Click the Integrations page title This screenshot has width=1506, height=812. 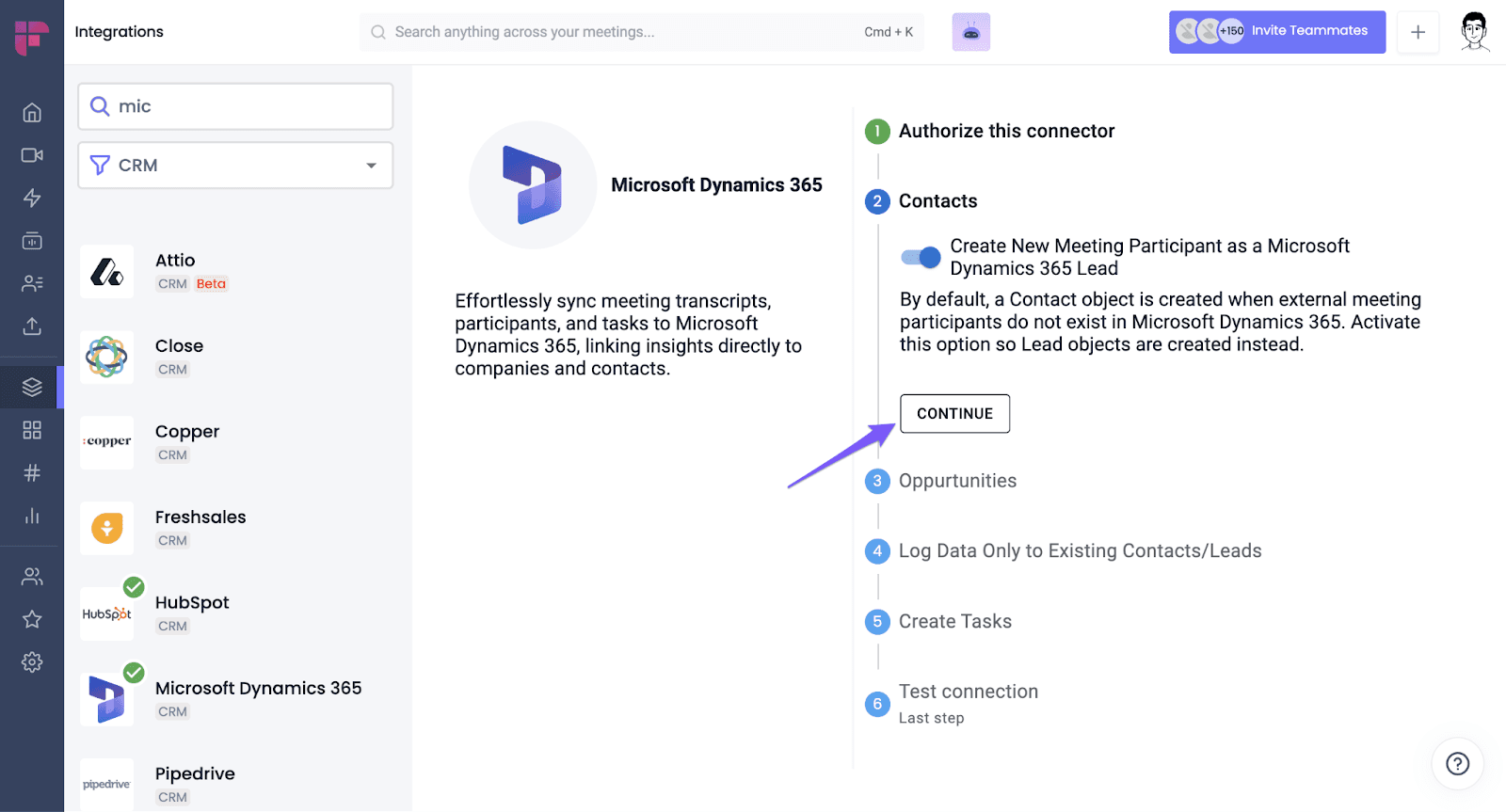[x=119, y=32]
